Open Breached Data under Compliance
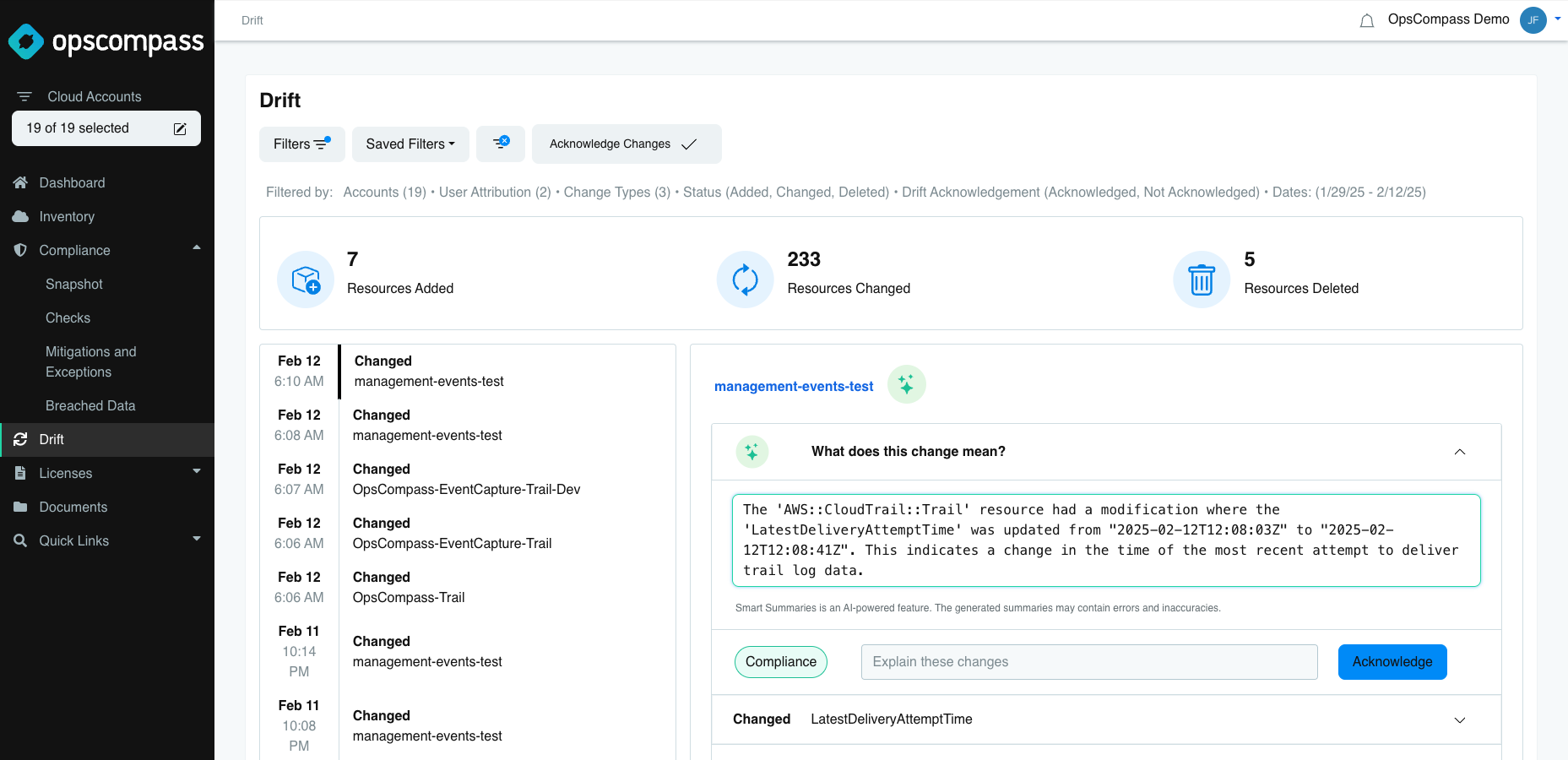 (x=90, y=406)
